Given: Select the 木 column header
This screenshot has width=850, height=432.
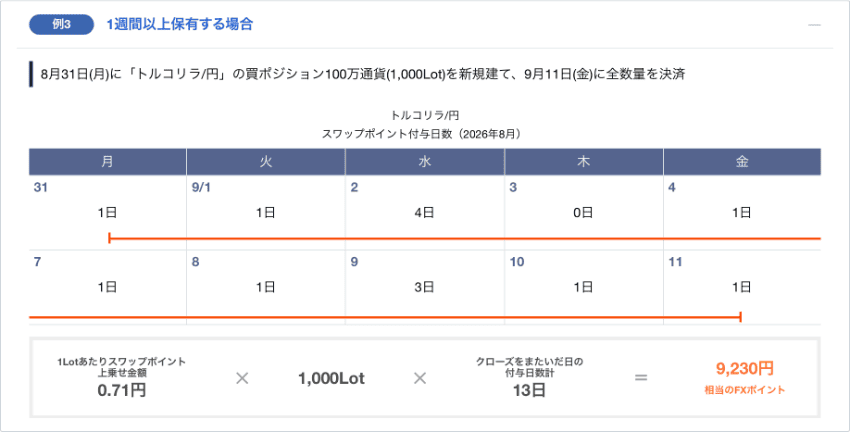Looking at the screenshot, I should [x=583, y=162].
